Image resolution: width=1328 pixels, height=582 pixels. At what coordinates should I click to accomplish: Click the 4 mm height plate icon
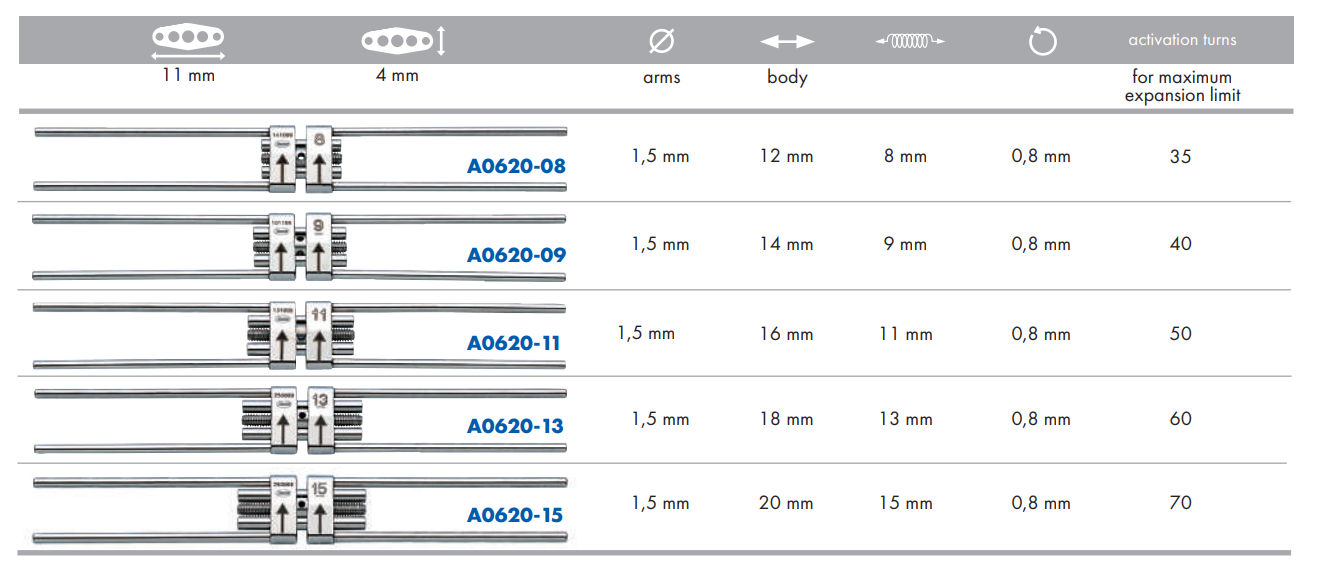tap(403, 41)
